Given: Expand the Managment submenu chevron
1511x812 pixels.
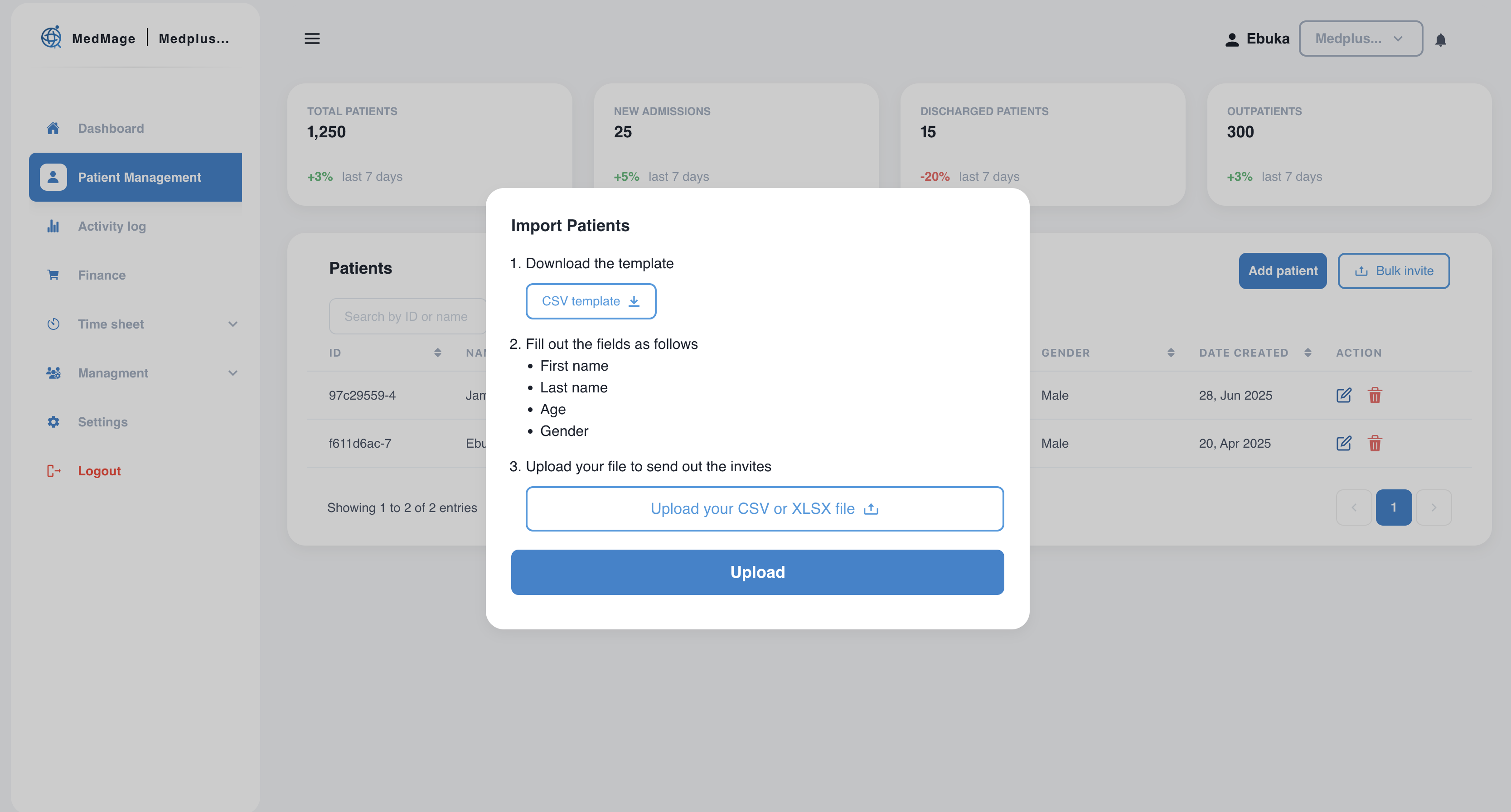Looking at the screenshot, I should (x=233, y=373).
